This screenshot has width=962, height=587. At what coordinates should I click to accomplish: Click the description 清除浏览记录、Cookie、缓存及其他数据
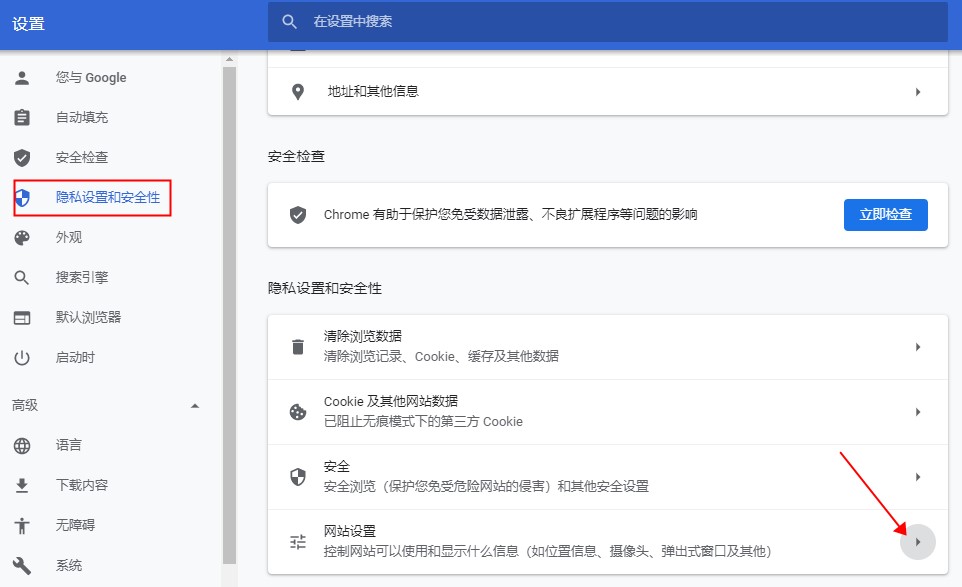[441, 357]
